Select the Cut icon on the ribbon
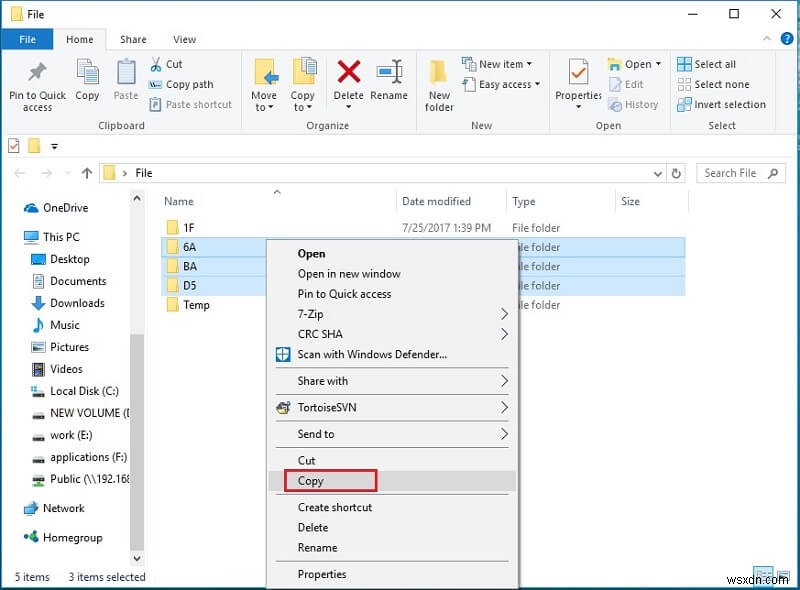 pyautogui.click(x=156, y=63)
